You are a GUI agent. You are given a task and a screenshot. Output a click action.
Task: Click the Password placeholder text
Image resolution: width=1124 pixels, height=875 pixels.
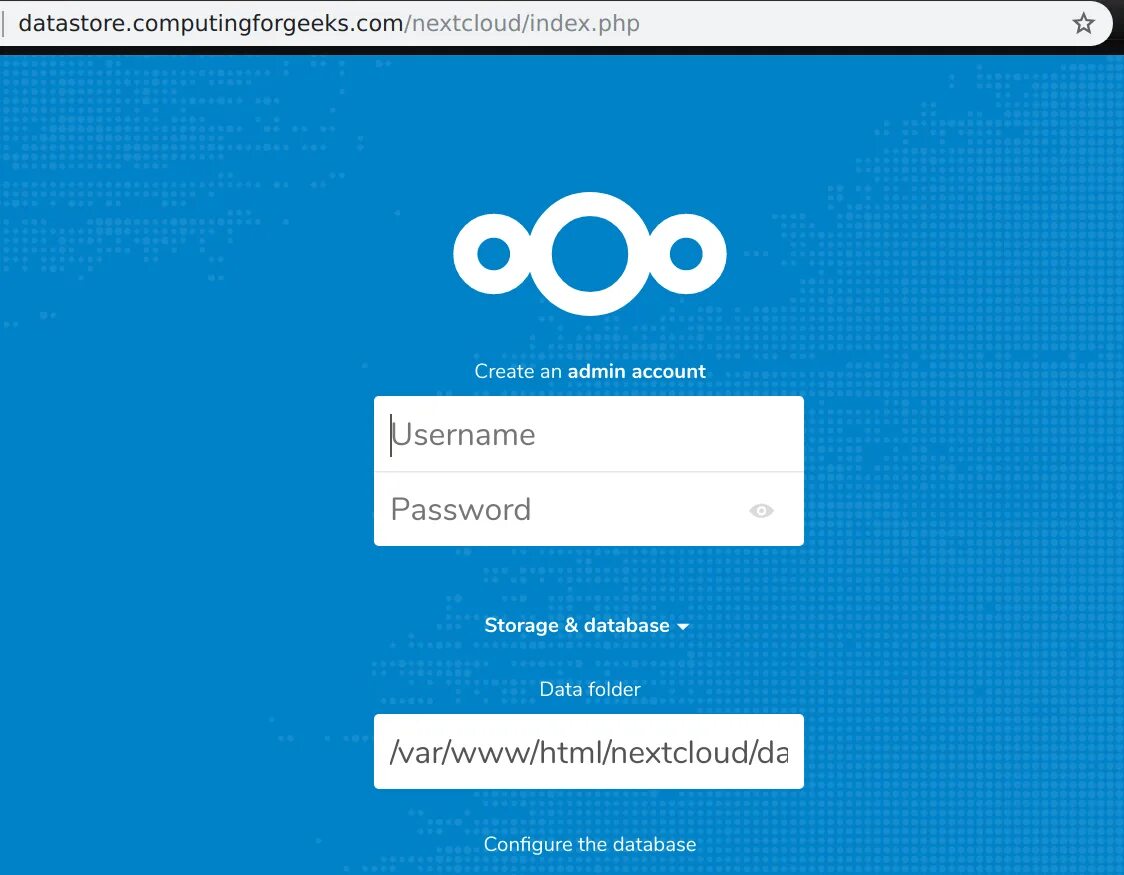461,510
